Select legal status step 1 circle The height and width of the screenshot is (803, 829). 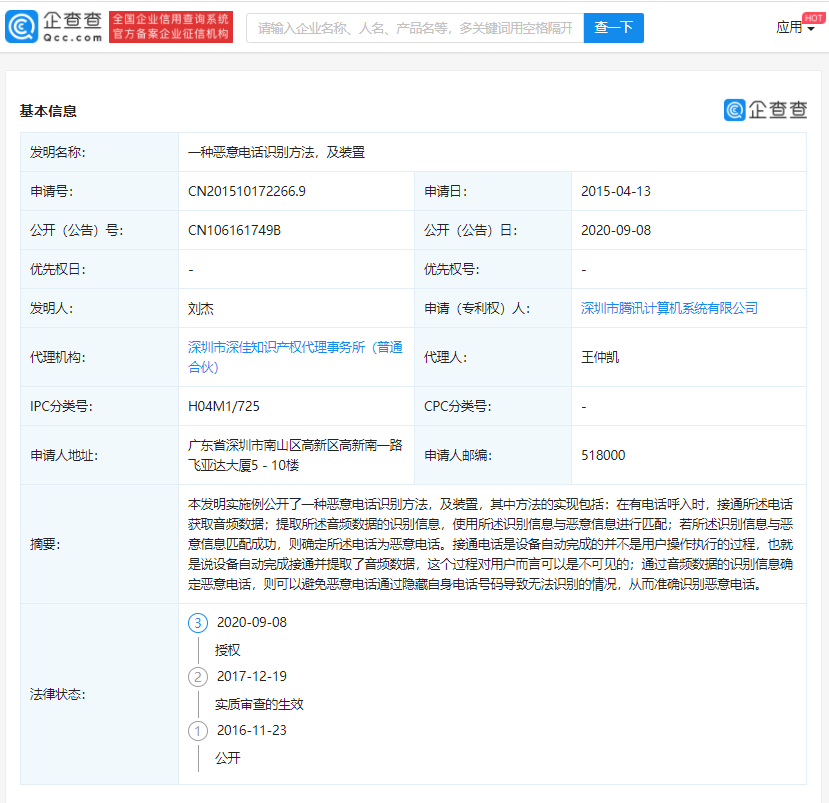(x=198, y=731)
